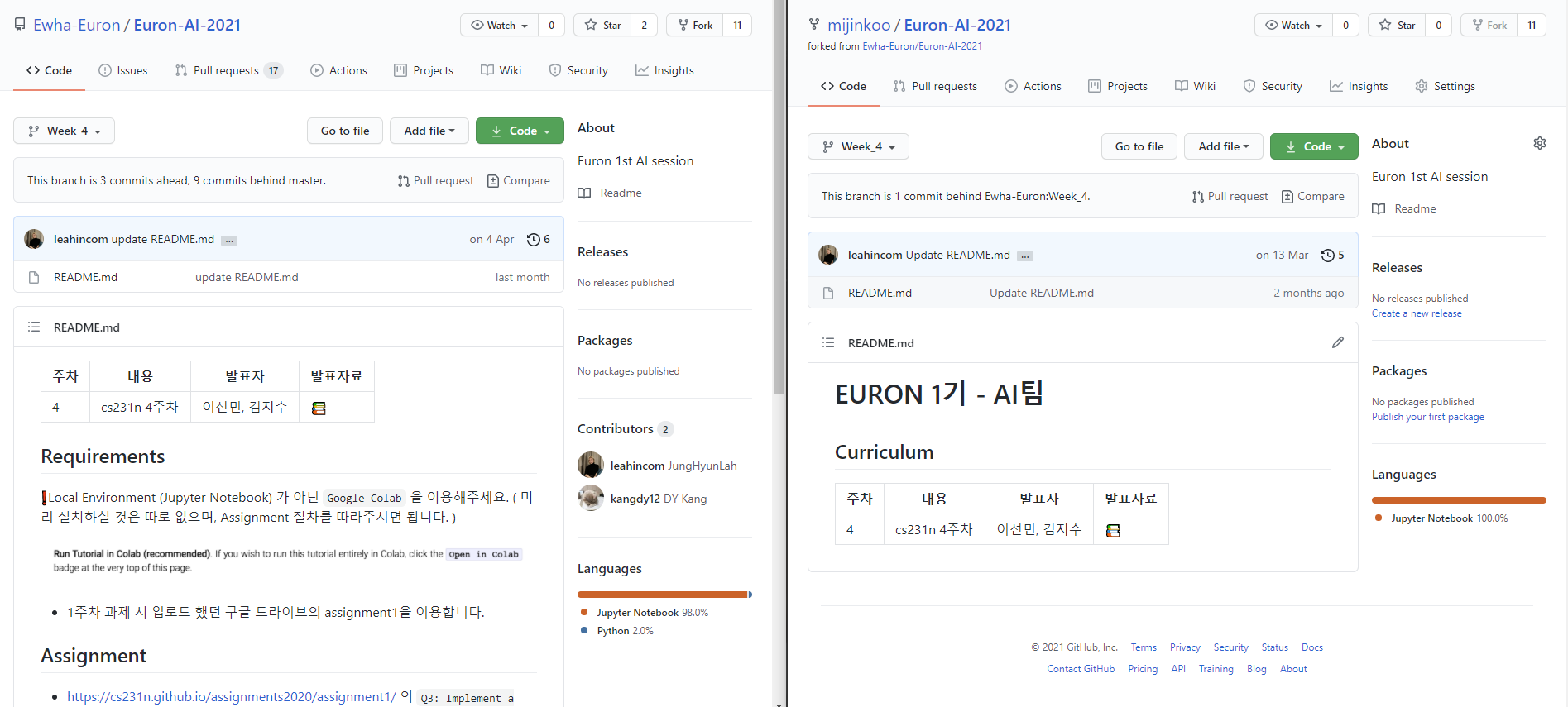Open Wiki tab in mijinkoo repo
Viewport: 1568px width, 707px height.
coord(1195,86)
